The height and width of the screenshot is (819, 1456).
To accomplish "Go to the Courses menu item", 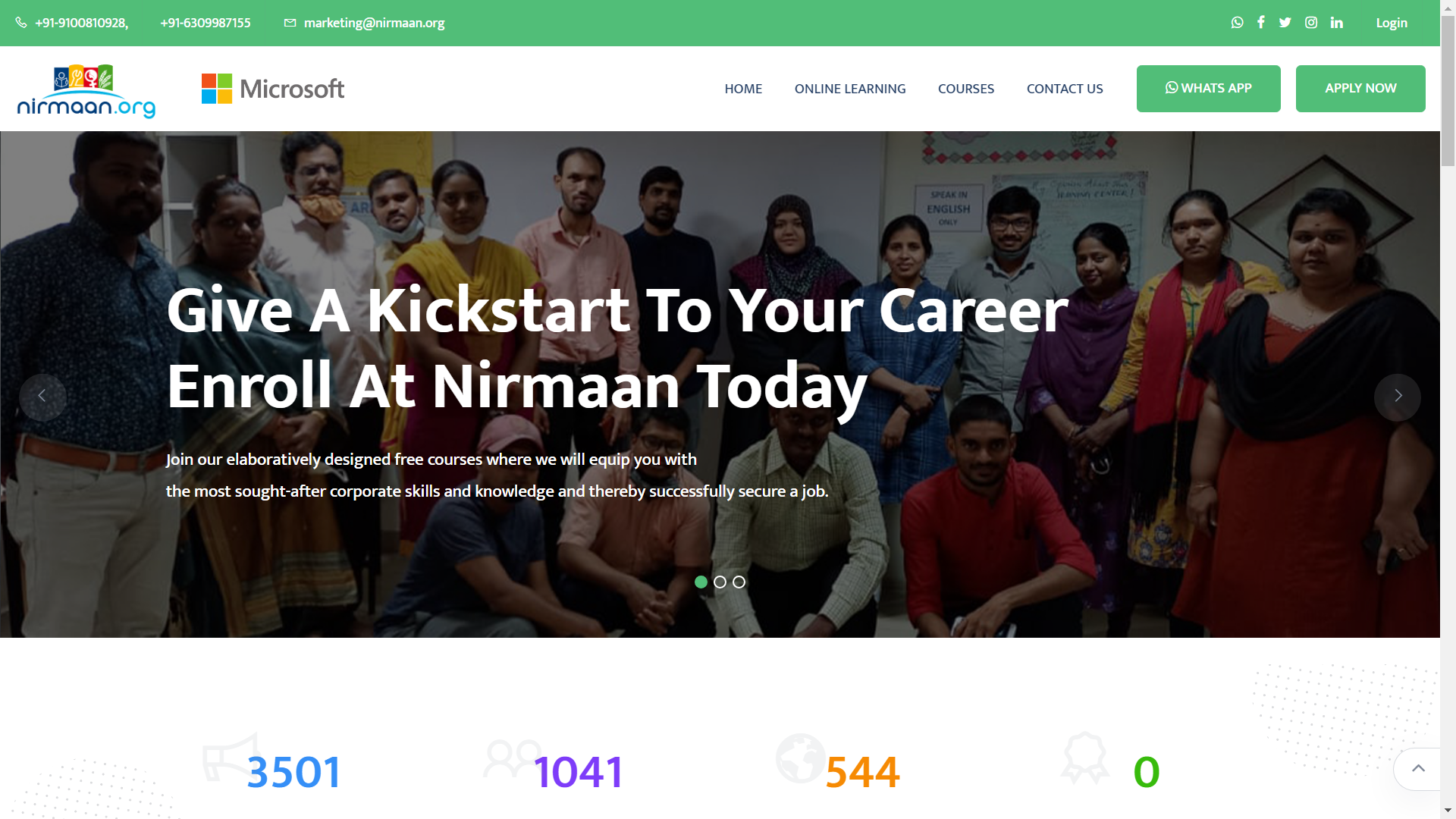I will [965, 89].
